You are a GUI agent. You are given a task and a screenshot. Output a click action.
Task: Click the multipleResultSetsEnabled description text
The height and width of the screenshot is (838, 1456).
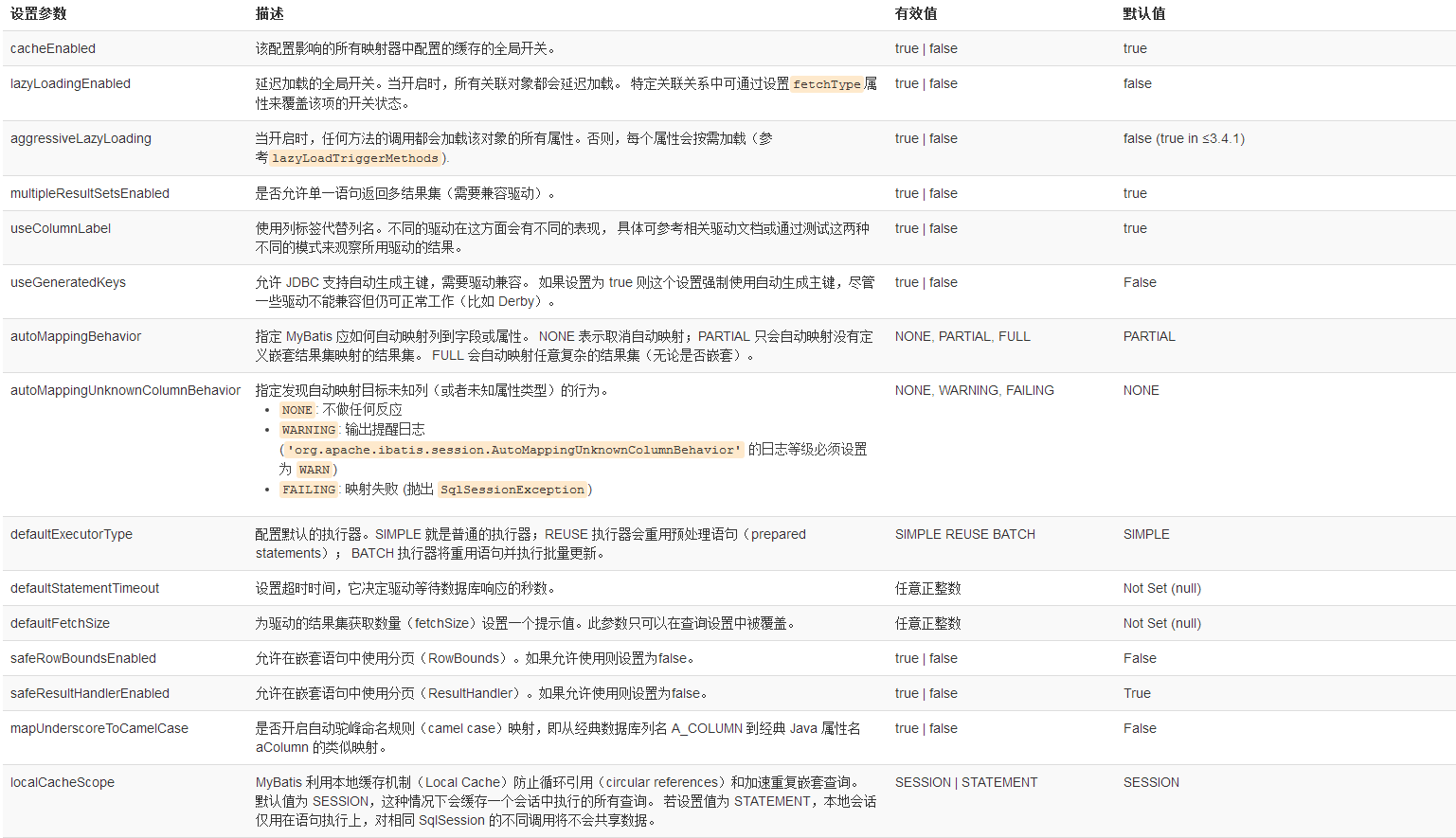click(404, 193)
